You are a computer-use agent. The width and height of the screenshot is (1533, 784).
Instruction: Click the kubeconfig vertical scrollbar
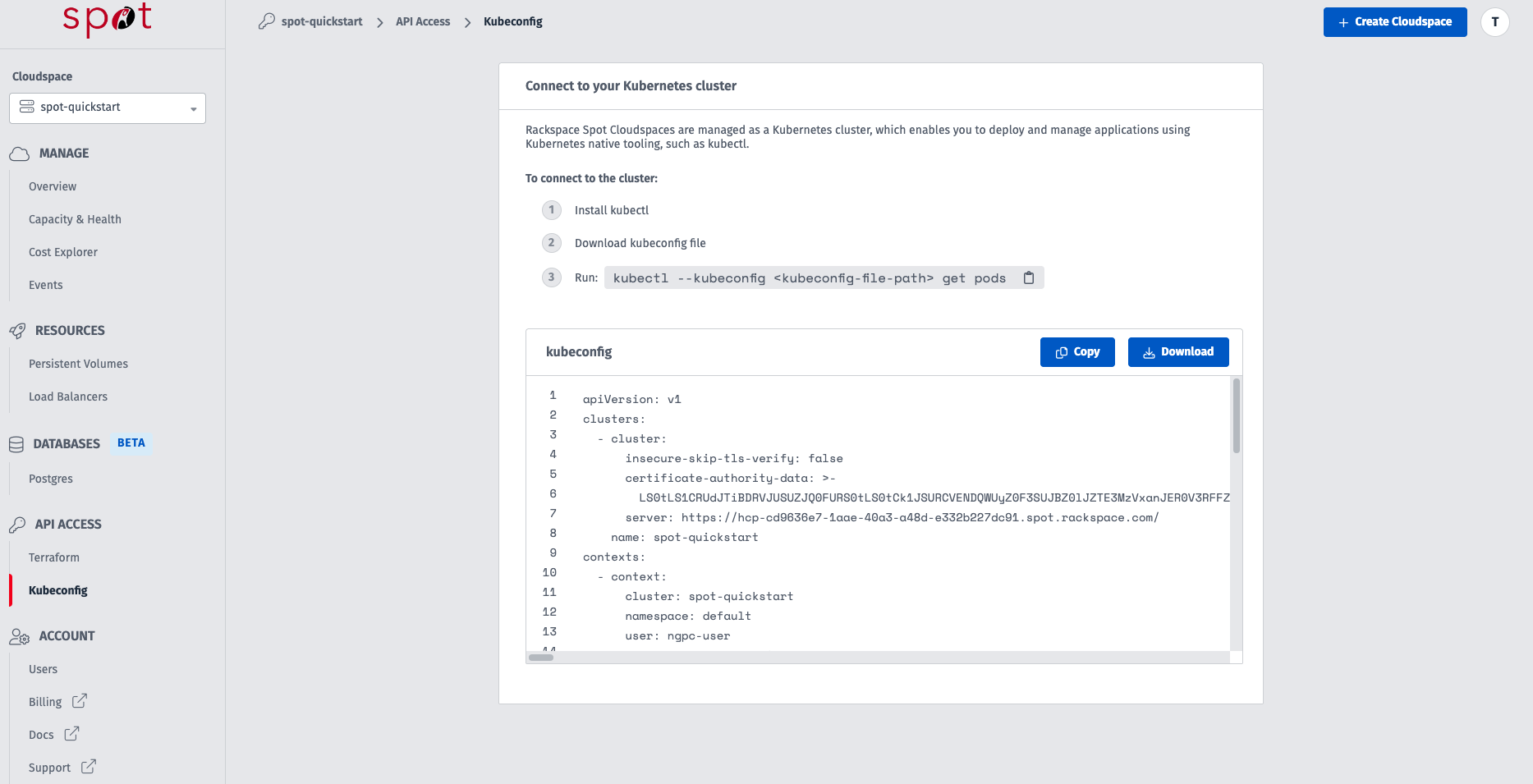click(x=1236, y=416)
